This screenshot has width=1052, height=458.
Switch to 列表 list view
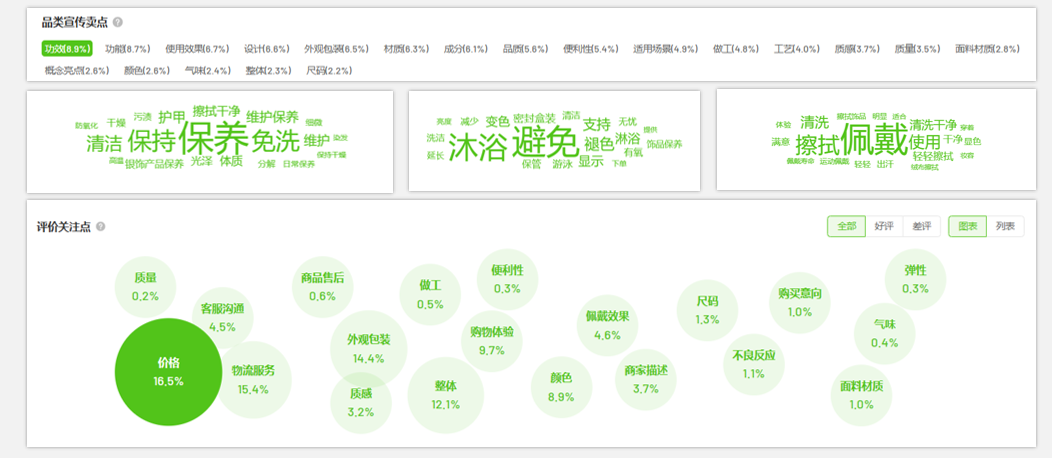click(x=1004, y=227)
